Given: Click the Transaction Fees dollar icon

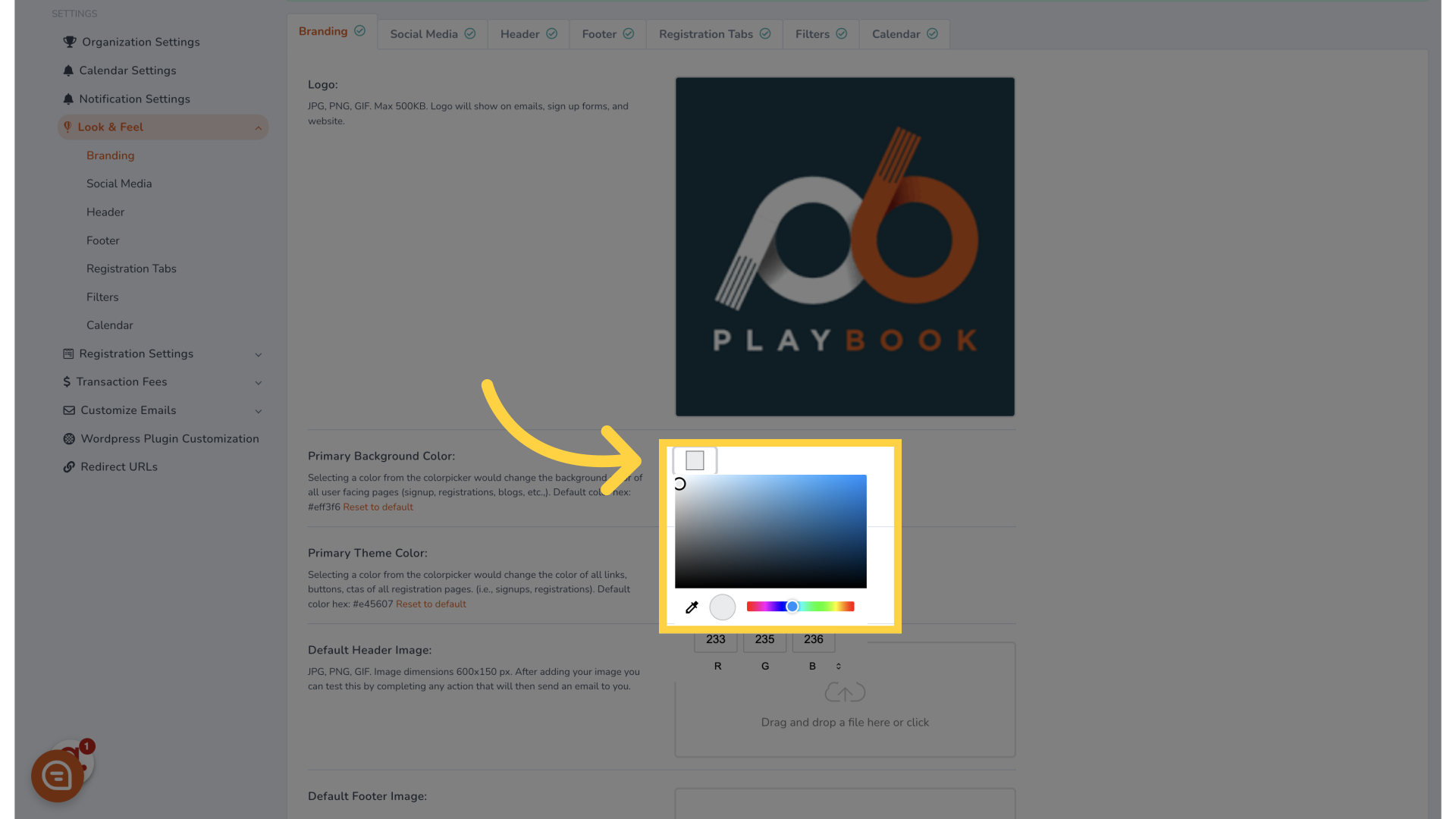Looking at the screenshot, I should click(67, 382).
